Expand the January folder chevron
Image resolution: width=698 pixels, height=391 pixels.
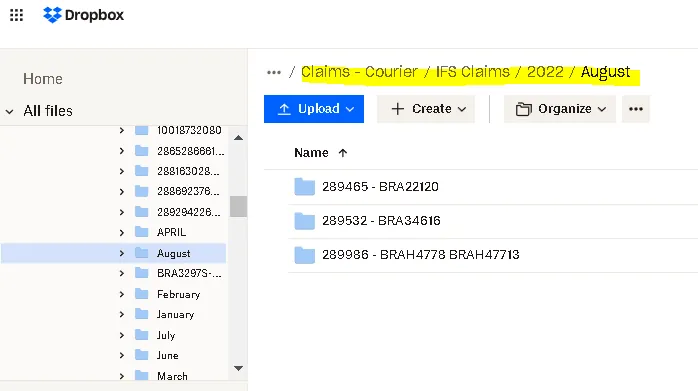click(122, 314)
